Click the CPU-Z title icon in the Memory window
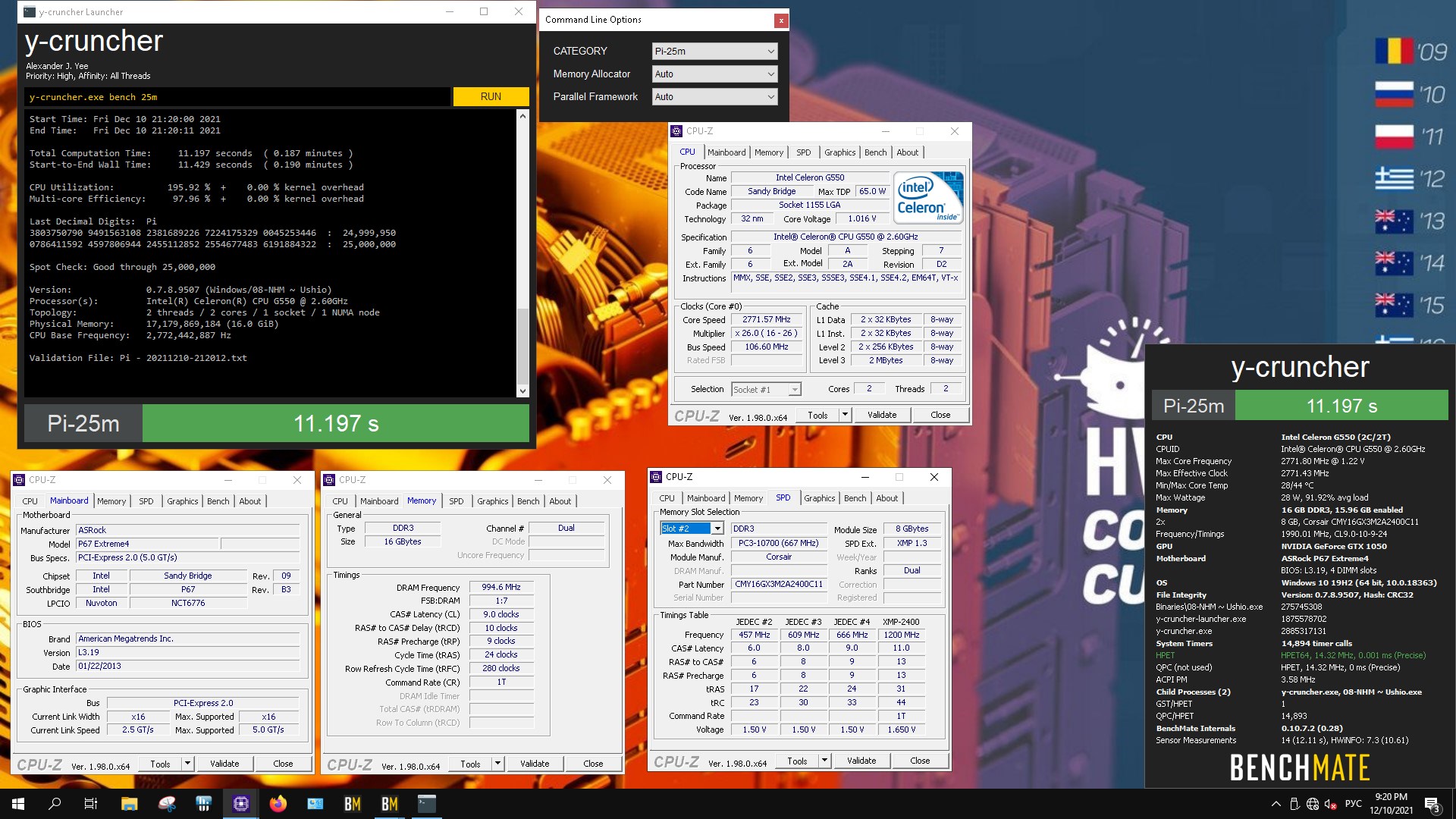 [x=330, y=480]
